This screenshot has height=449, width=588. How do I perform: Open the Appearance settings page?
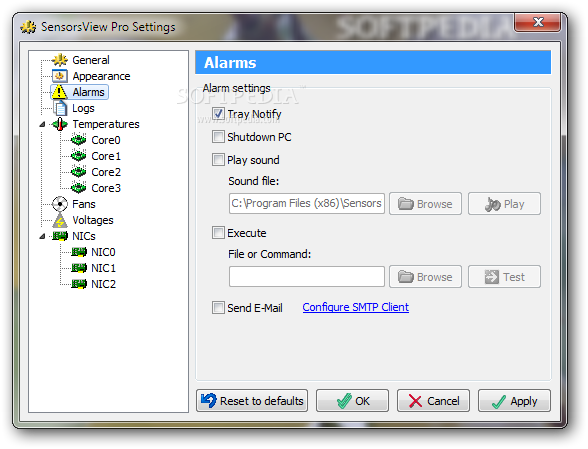101,76
